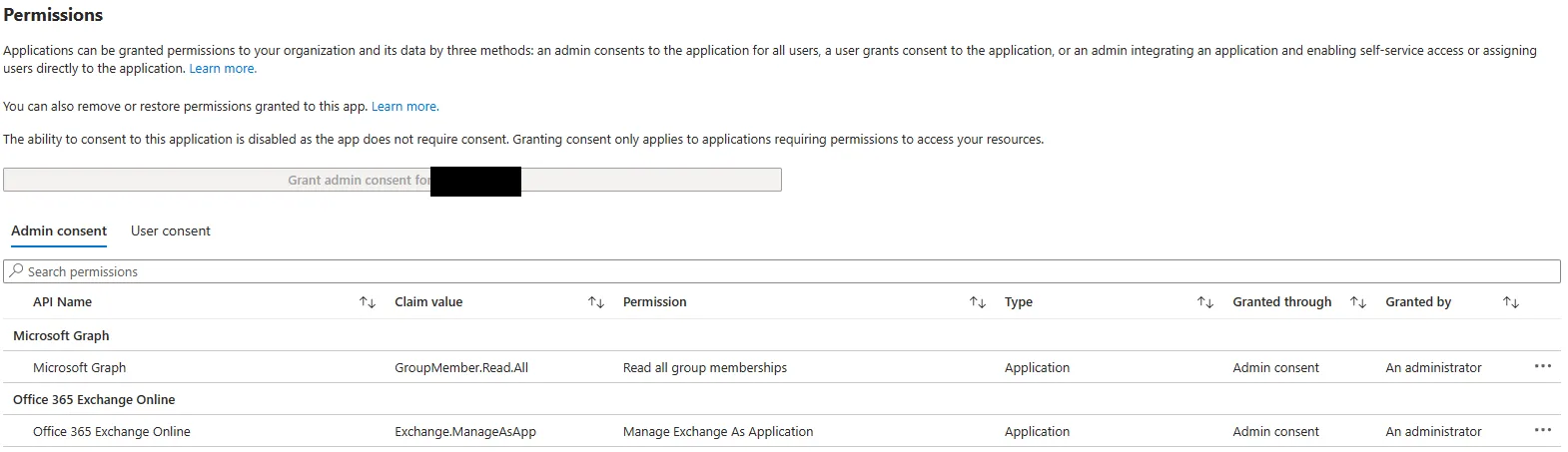Sort by Granted by column arrows
Viewport: 1568px width, 452px height.
[x=1510, y=302]
